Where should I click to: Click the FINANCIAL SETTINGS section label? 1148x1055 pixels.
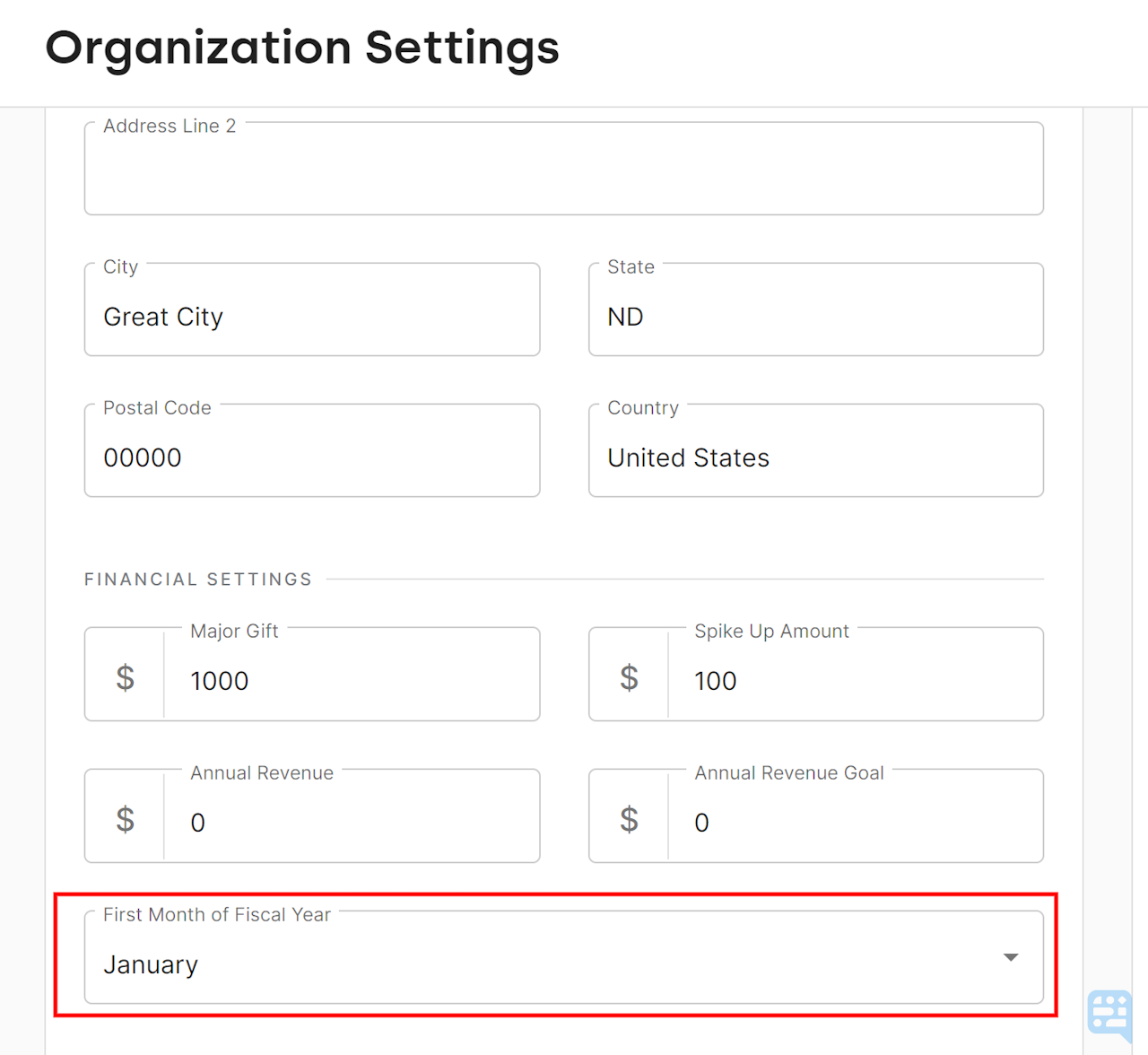197,580
